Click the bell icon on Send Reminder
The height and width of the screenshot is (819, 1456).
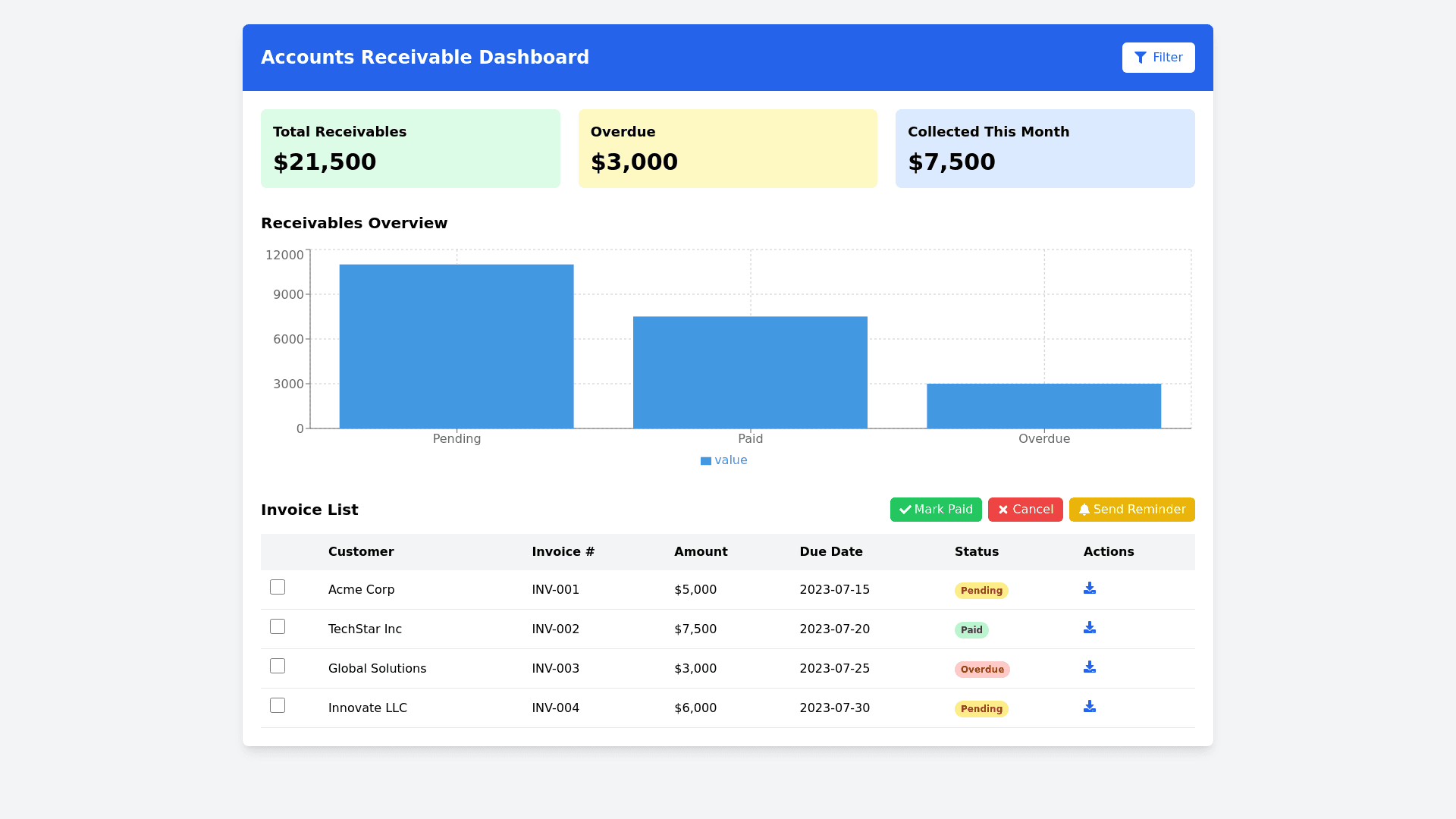(x=1084, y=510)
